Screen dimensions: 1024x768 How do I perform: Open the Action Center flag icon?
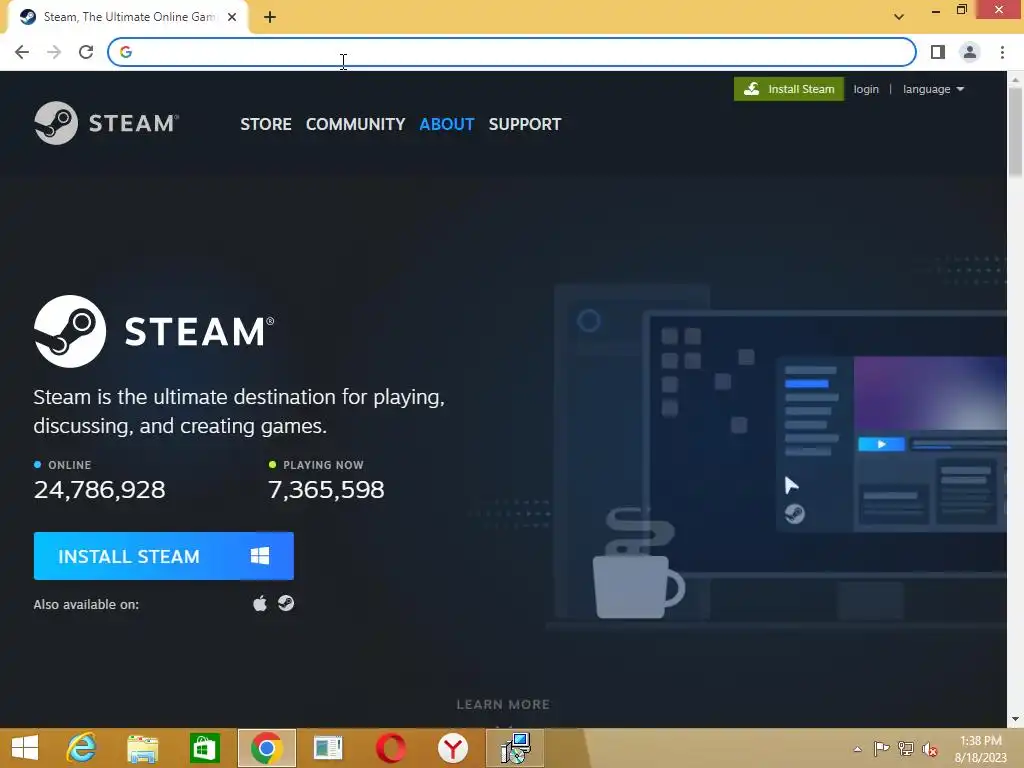click(x=881, y=749)
